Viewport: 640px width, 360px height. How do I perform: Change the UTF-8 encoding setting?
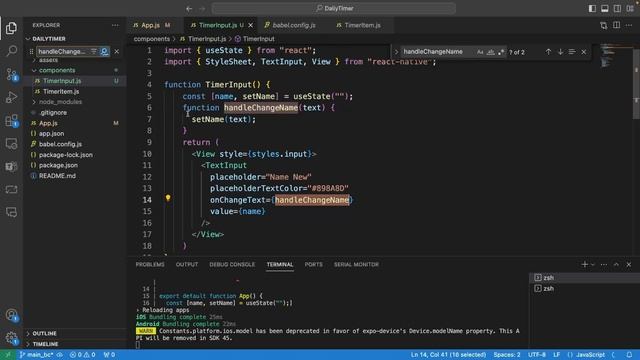[537, 355]
